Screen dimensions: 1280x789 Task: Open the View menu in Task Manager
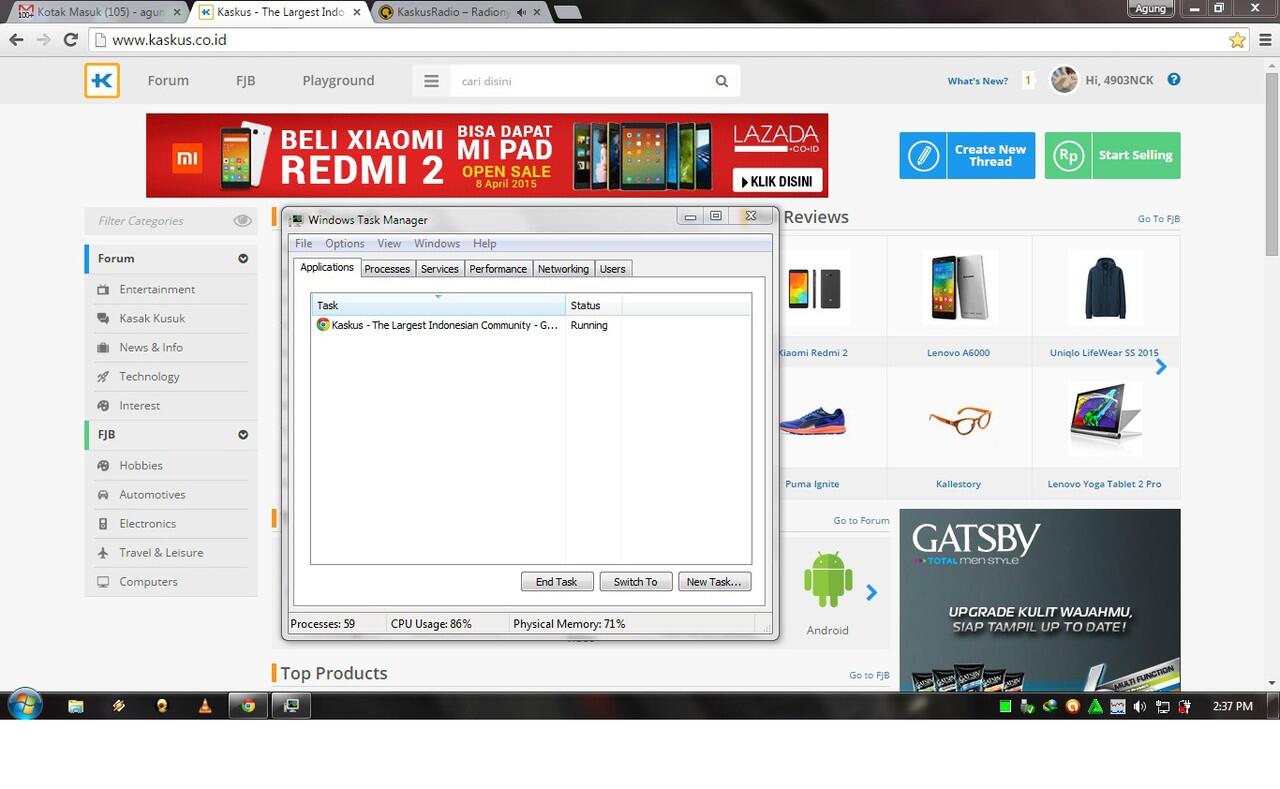[389, 243]
